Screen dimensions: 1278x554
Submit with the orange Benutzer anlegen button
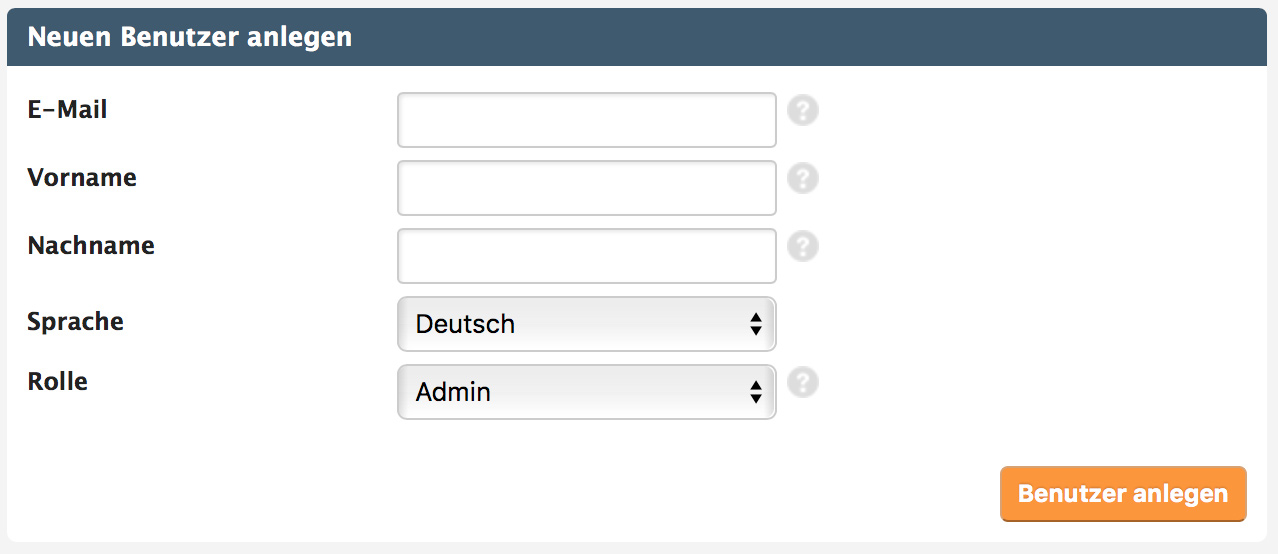(1123, 494)
